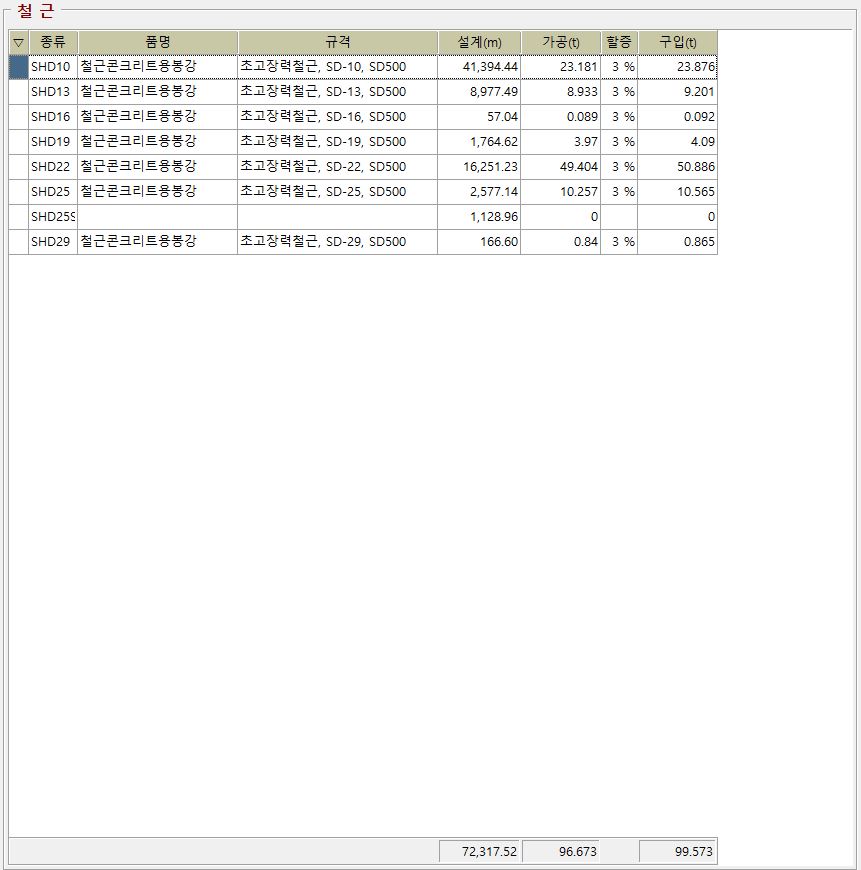Select the 0.865 purchase cell for SHD29
861x870 pixels.
(677, 242)
